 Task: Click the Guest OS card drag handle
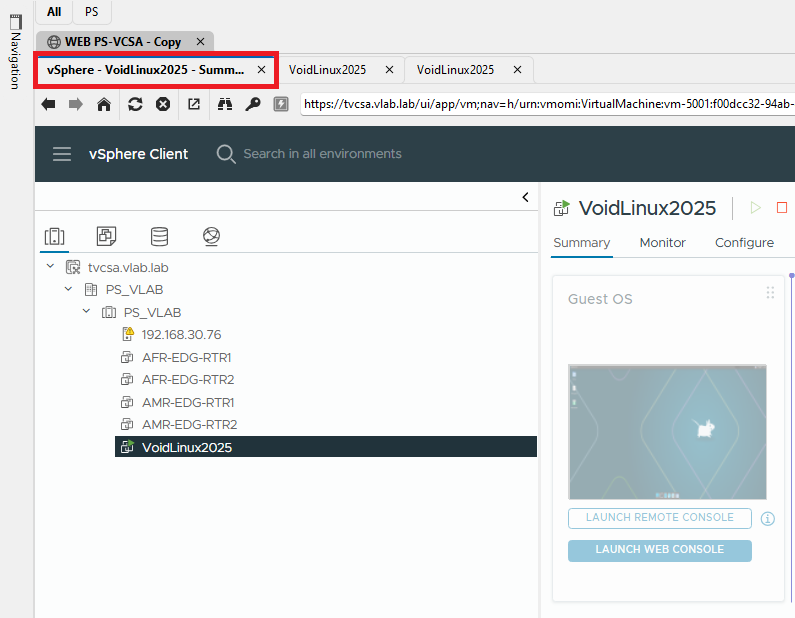[770, 293]
